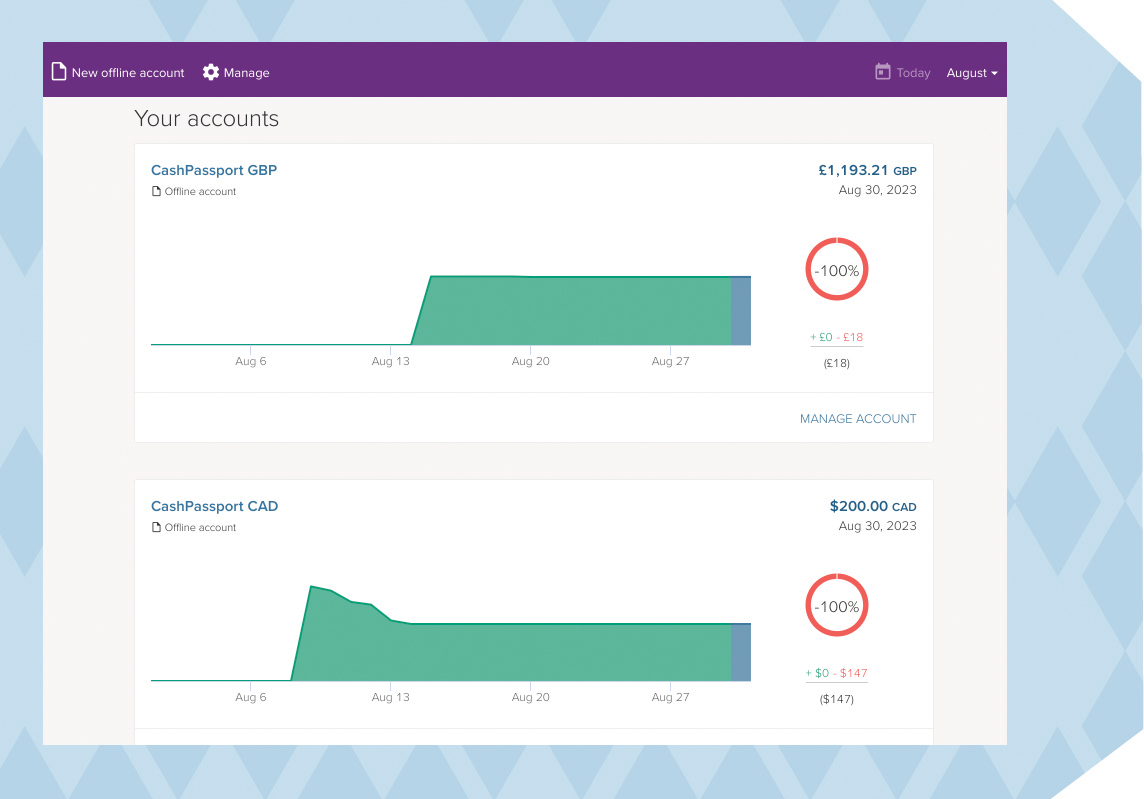The image size is (1144, 799).
Task: Open the August month dropdown
Action: [972, 73]
